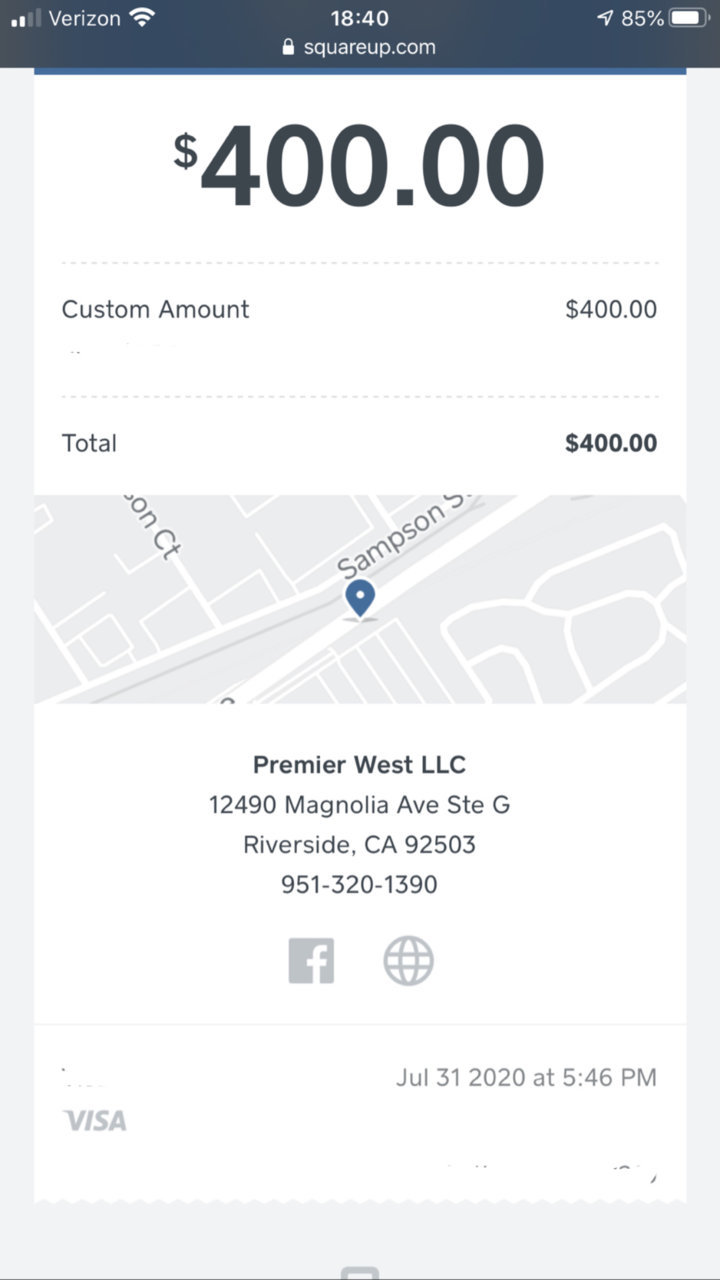Tap the location services arrow icon
Screen dimensions: 720x1280
604,18
